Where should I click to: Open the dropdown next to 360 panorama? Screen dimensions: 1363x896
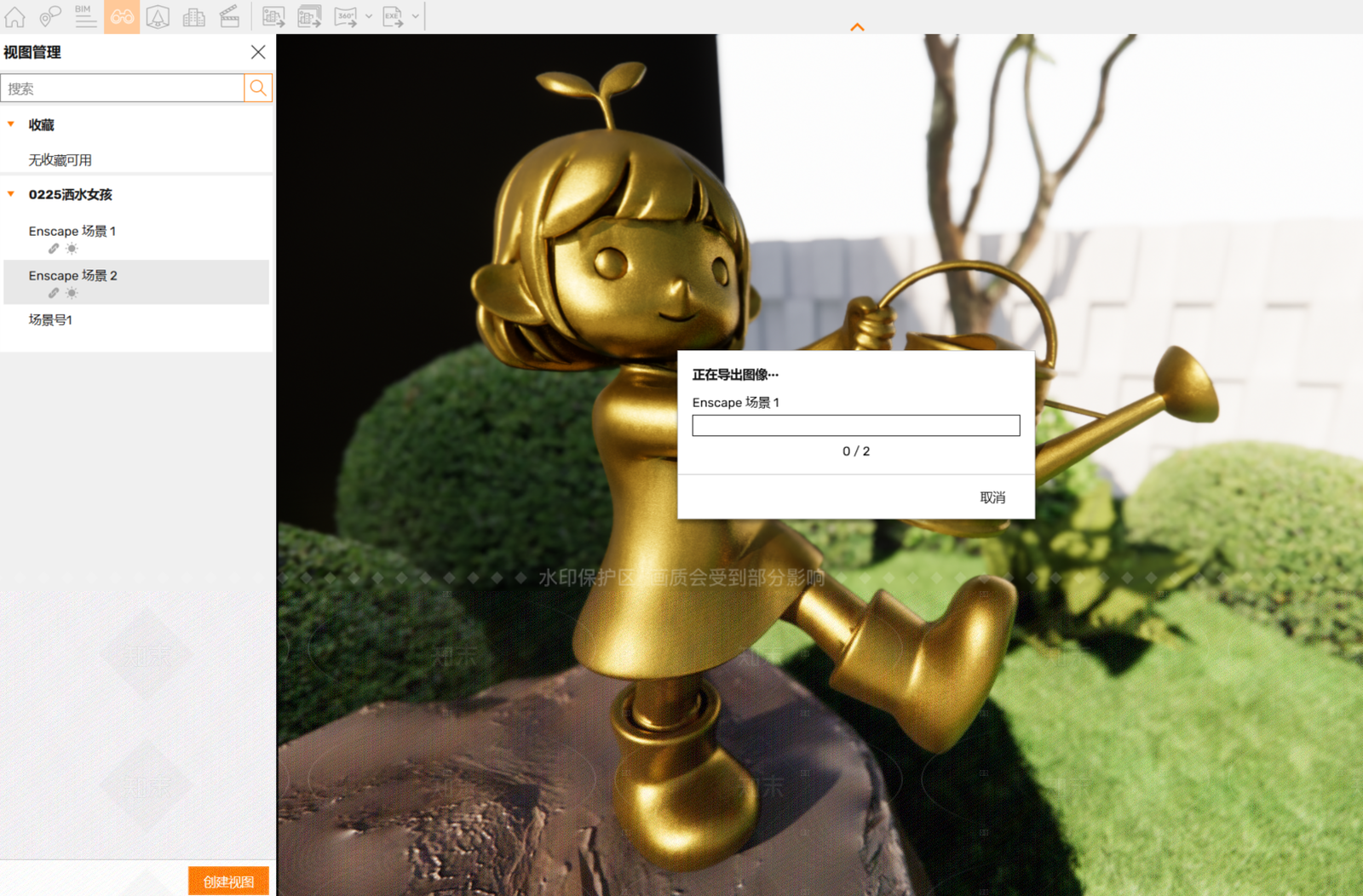369,16
